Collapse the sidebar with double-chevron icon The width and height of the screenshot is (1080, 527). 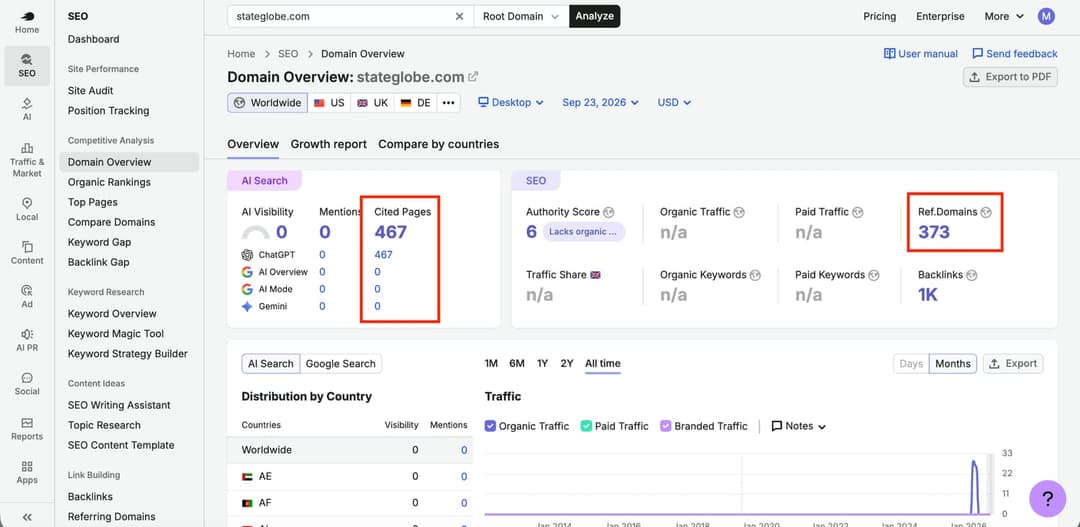coord(27,517)
